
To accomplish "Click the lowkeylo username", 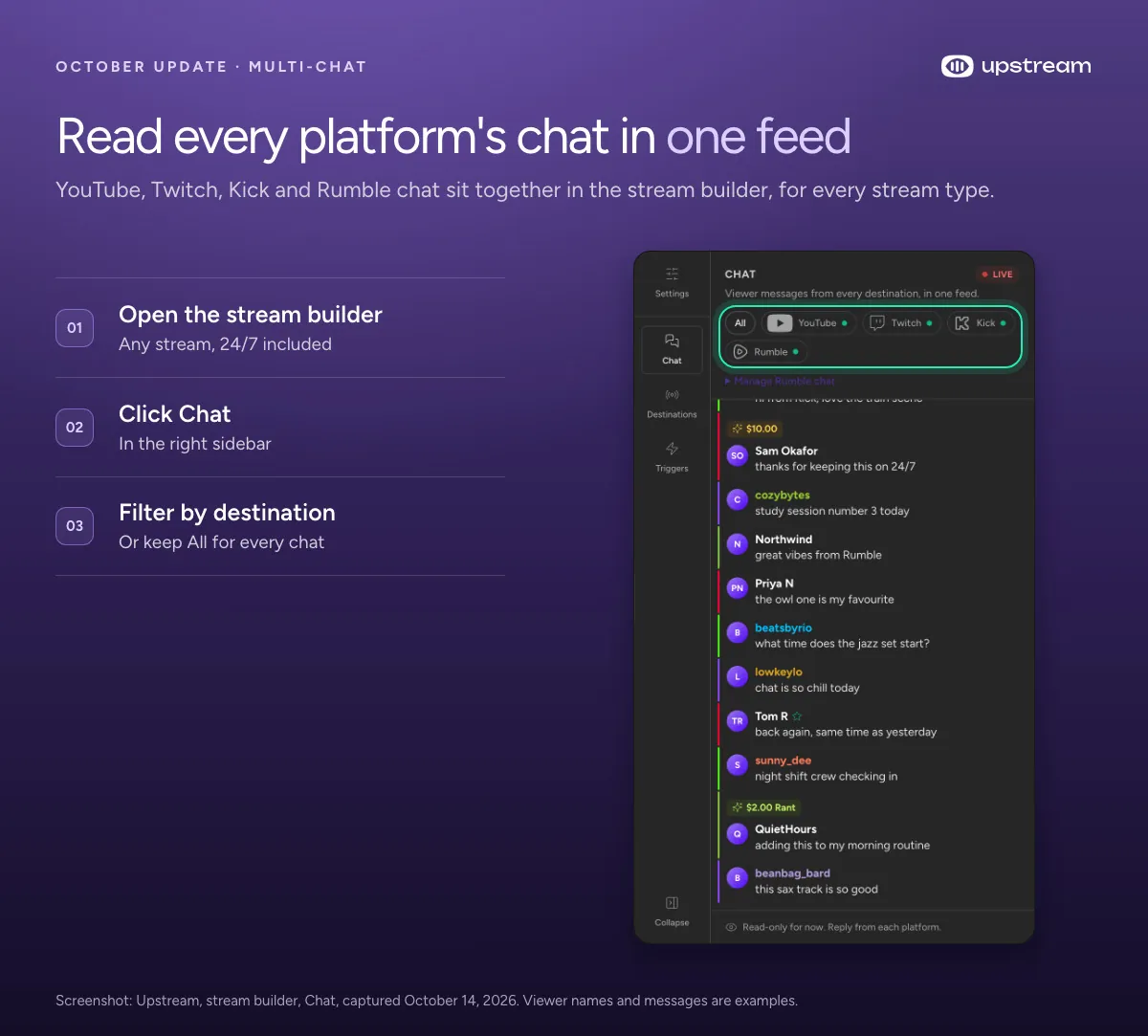I will [x=779, y=672].
